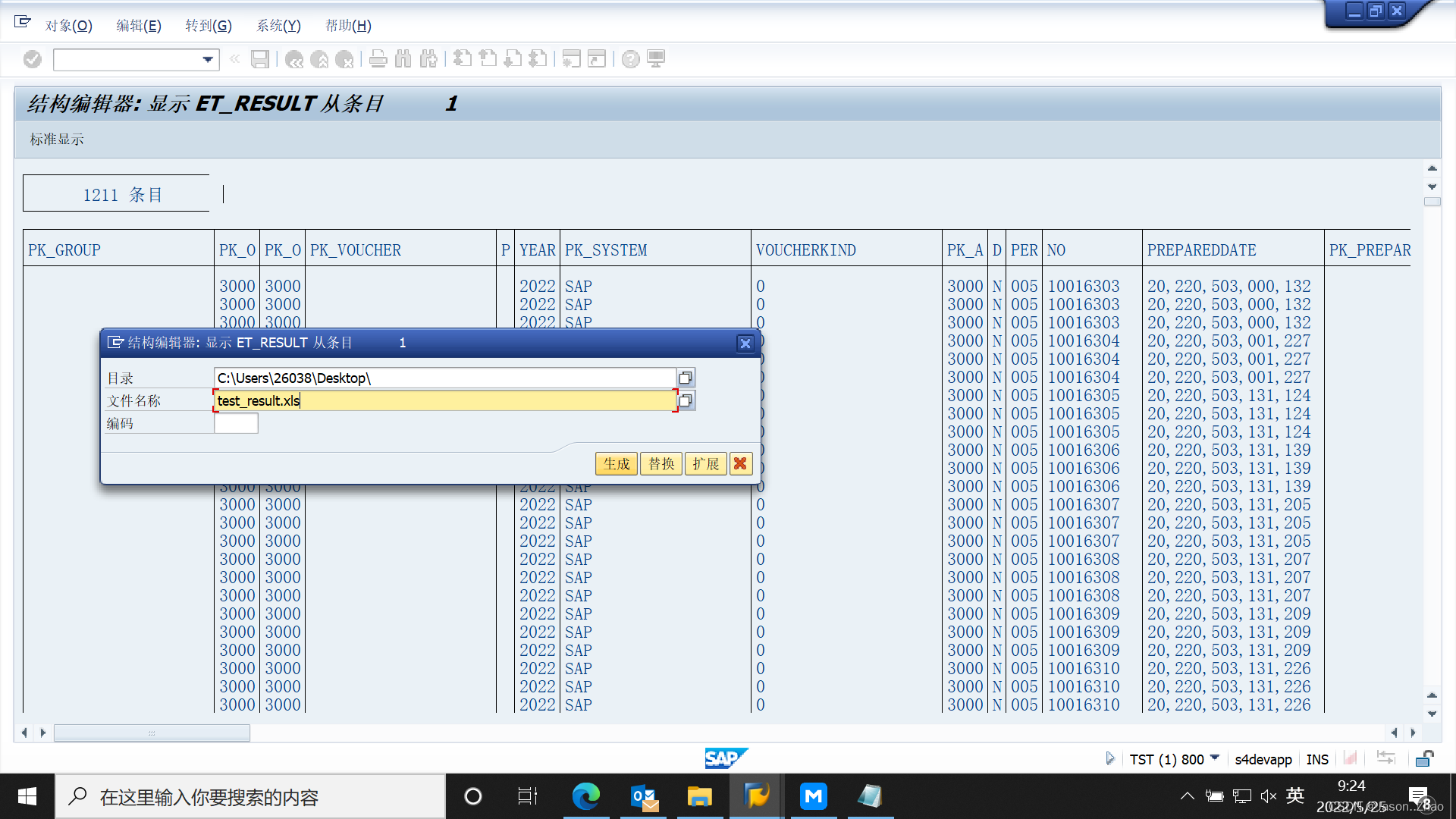This screenshot has height=819, width=1456.
Task: Open the 转到(G) menu
Action: coord(209,25)
